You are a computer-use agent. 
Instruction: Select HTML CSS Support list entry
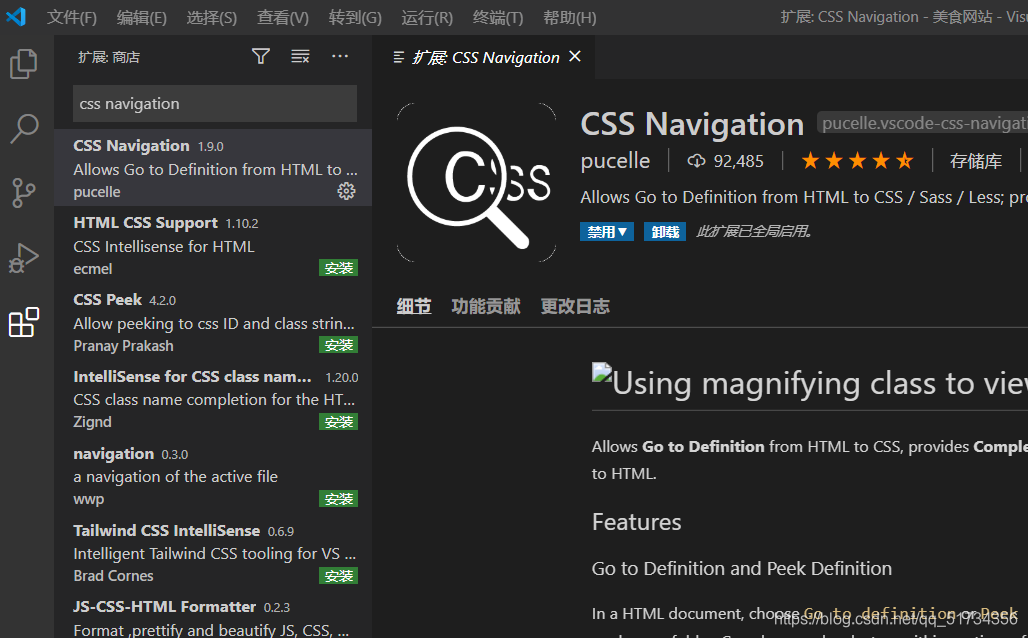(213, 245)
